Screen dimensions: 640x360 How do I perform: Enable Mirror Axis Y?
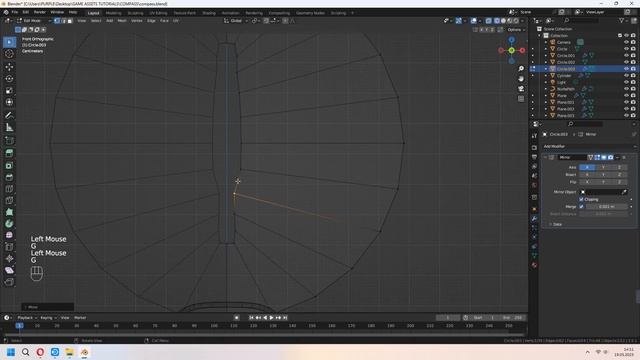[603, 167]
